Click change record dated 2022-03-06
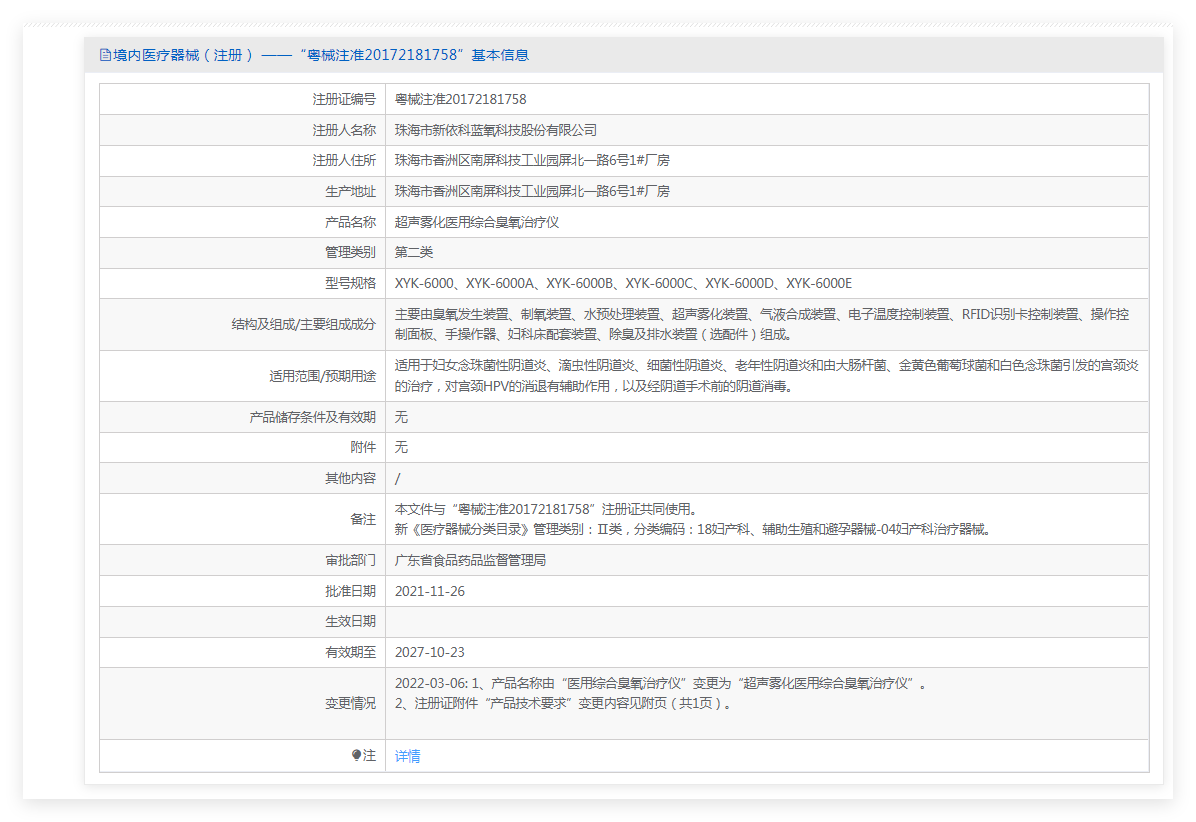Viewport: 1196px width, 822px height. click(661, 683)
